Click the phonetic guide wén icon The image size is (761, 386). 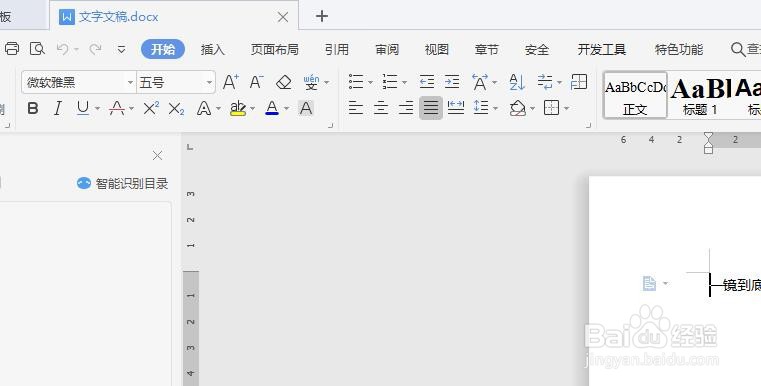pyautogui.click(x=311, y=82)
